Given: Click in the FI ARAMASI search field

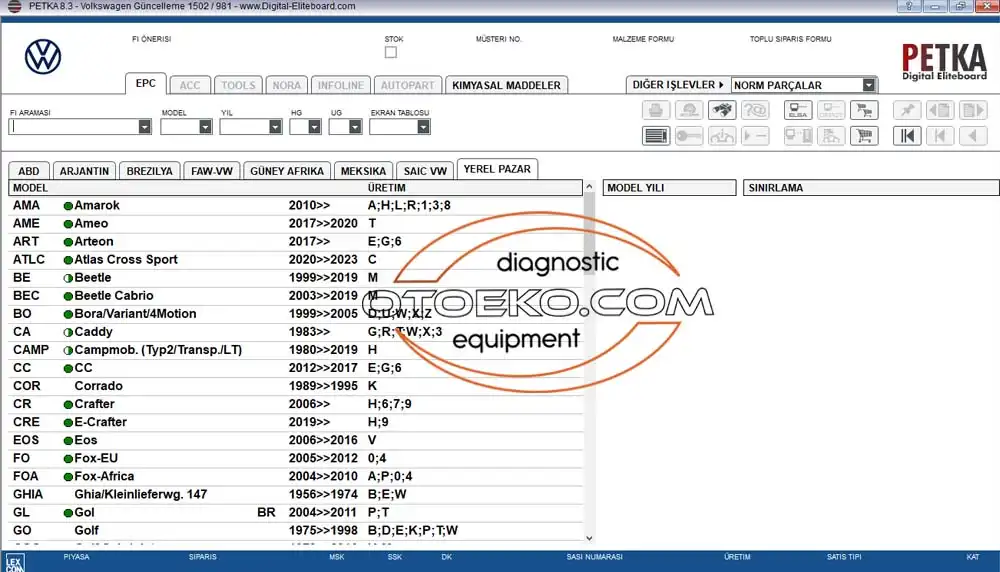Looking at the screenshot, I should 72,127.
